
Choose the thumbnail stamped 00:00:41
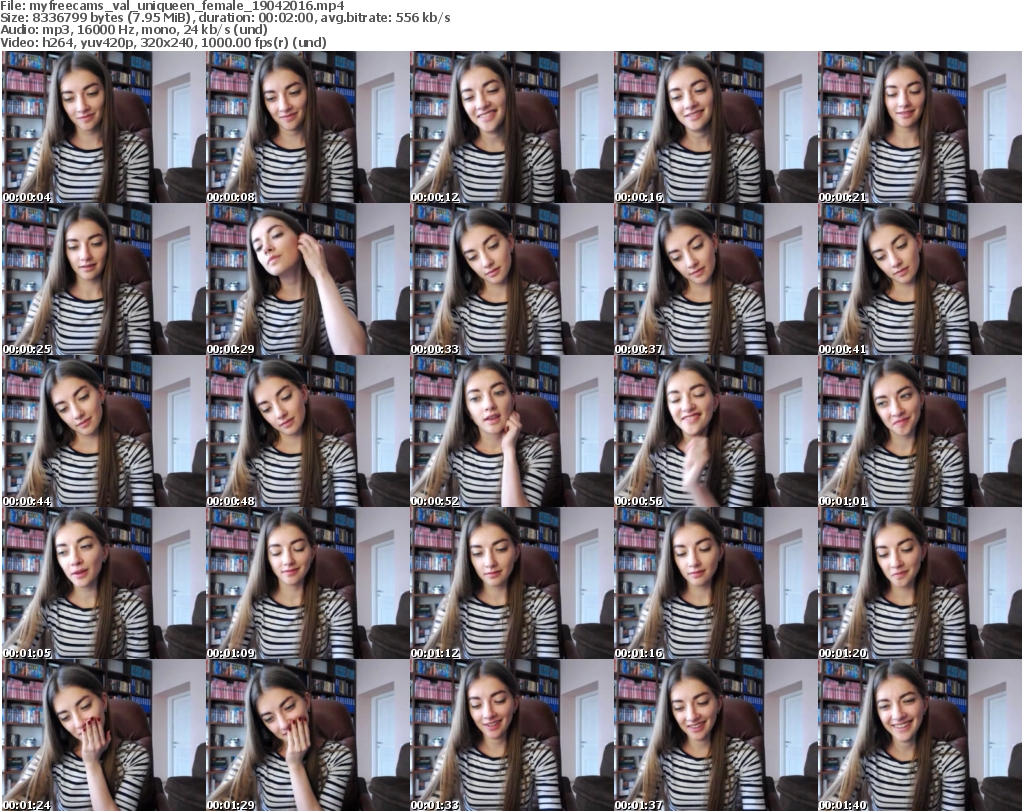(920, 279)
